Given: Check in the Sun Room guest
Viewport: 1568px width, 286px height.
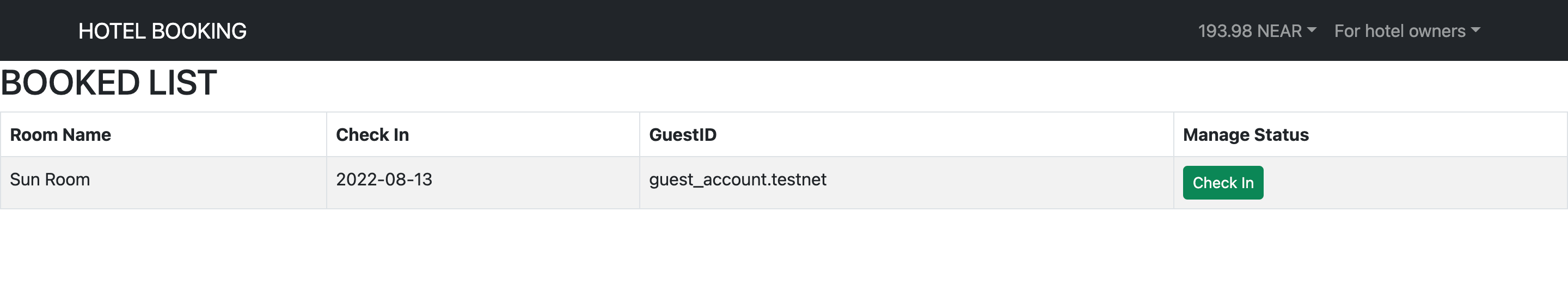Looking at the screenshot, I should [1223, 183].
